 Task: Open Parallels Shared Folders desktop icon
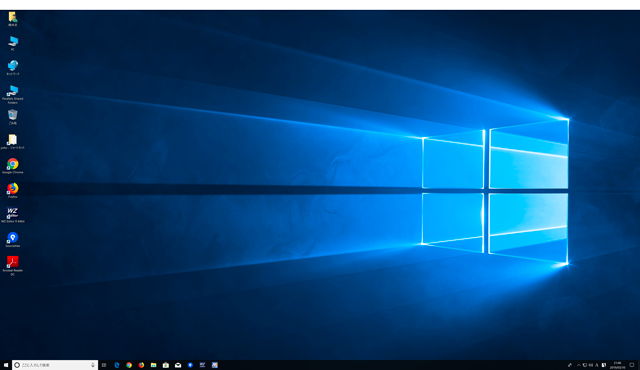click(x=13, y=95)
